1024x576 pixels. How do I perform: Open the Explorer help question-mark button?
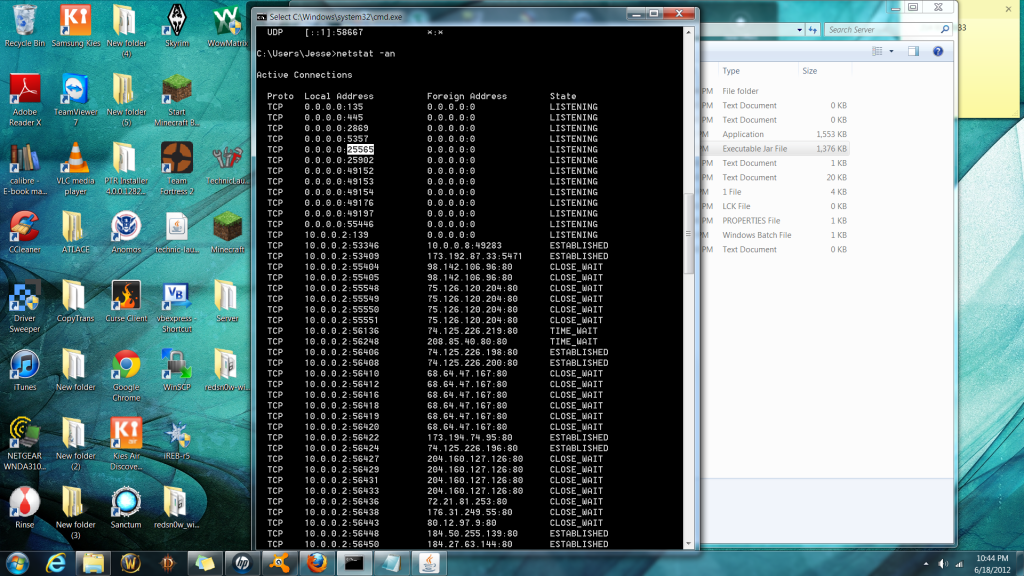click(x=938, y=51)
